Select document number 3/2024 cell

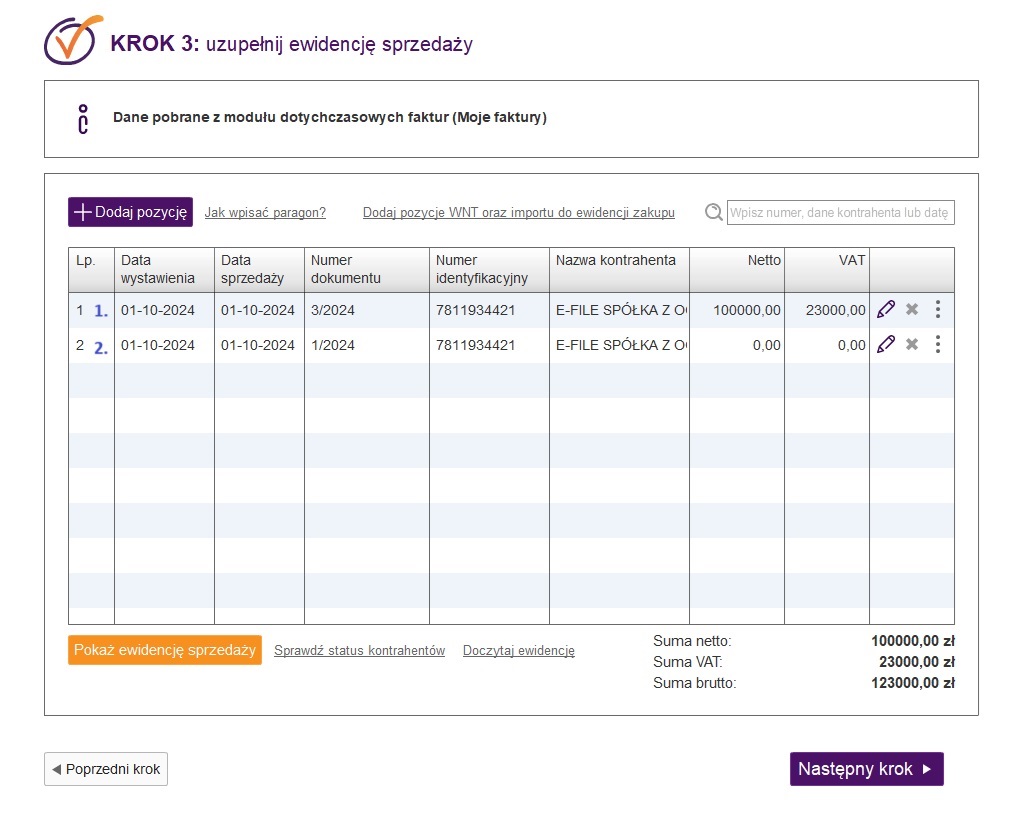click(x=366, y=310)
